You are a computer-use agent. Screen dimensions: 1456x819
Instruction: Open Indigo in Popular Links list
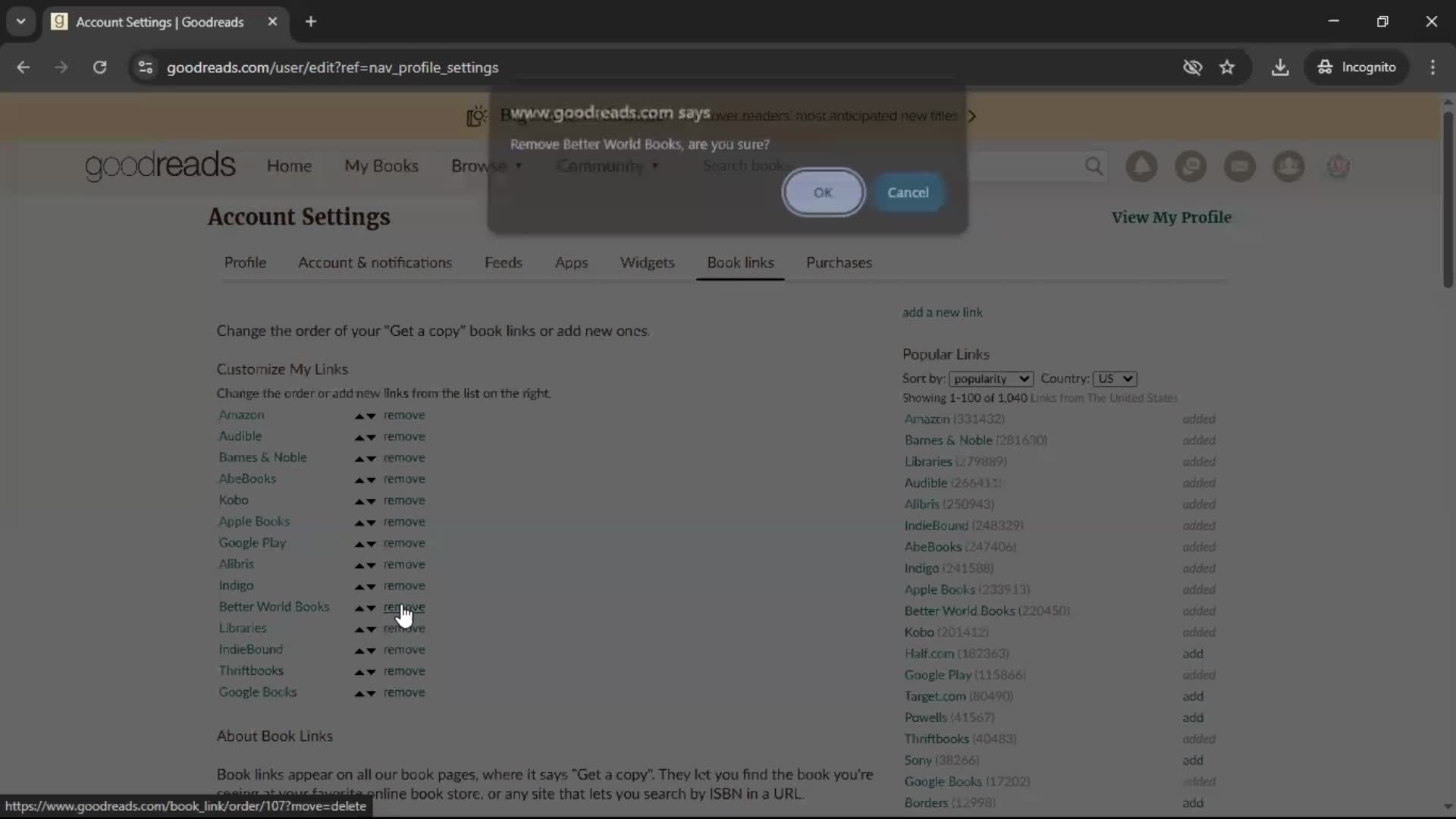921,568
